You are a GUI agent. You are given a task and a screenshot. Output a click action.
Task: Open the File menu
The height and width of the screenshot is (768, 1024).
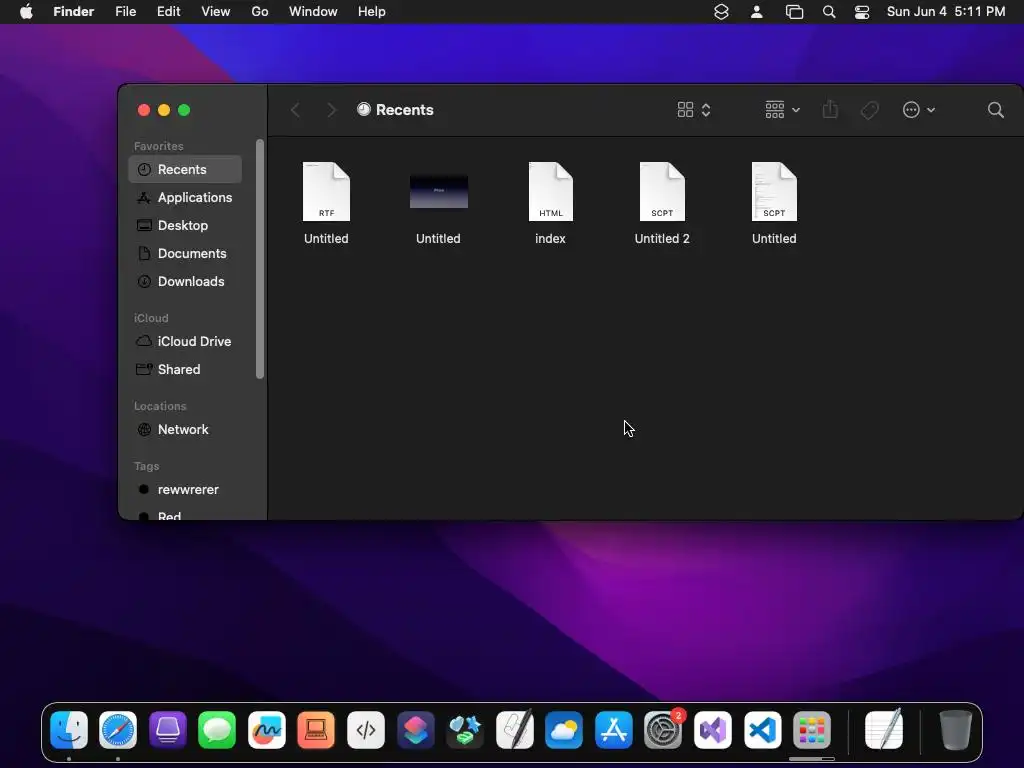[x=125, y=12]
